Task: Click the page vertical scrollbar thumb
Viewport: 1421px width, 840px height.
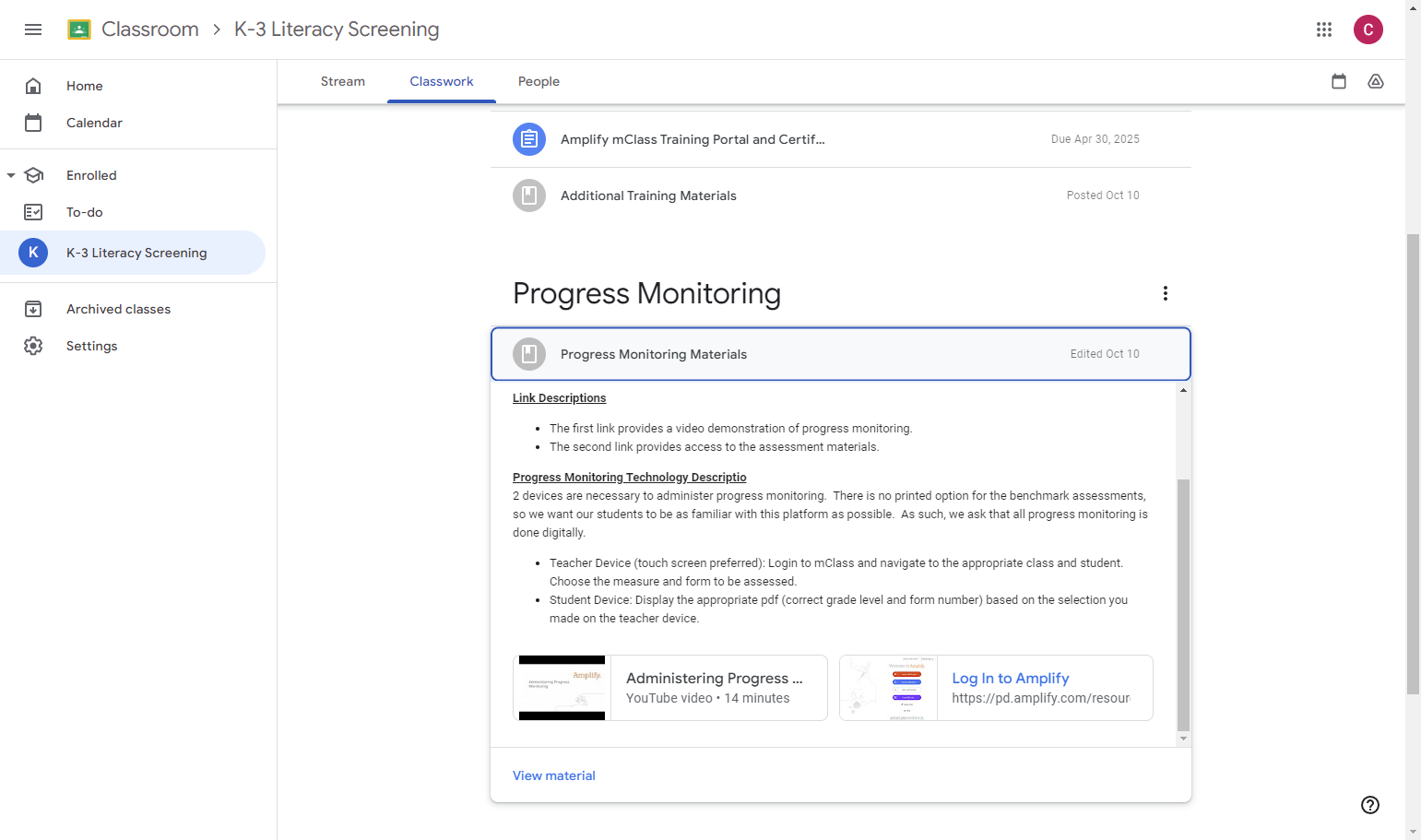Action: pos(1413,464)
